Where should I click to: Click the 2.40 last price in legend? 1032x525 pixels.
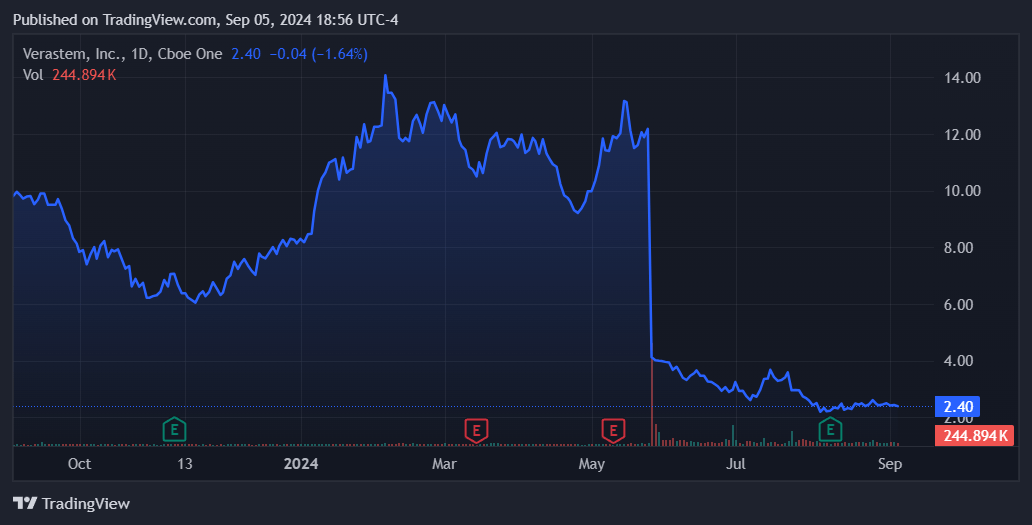pyautogui.click(x=246, y=54)
